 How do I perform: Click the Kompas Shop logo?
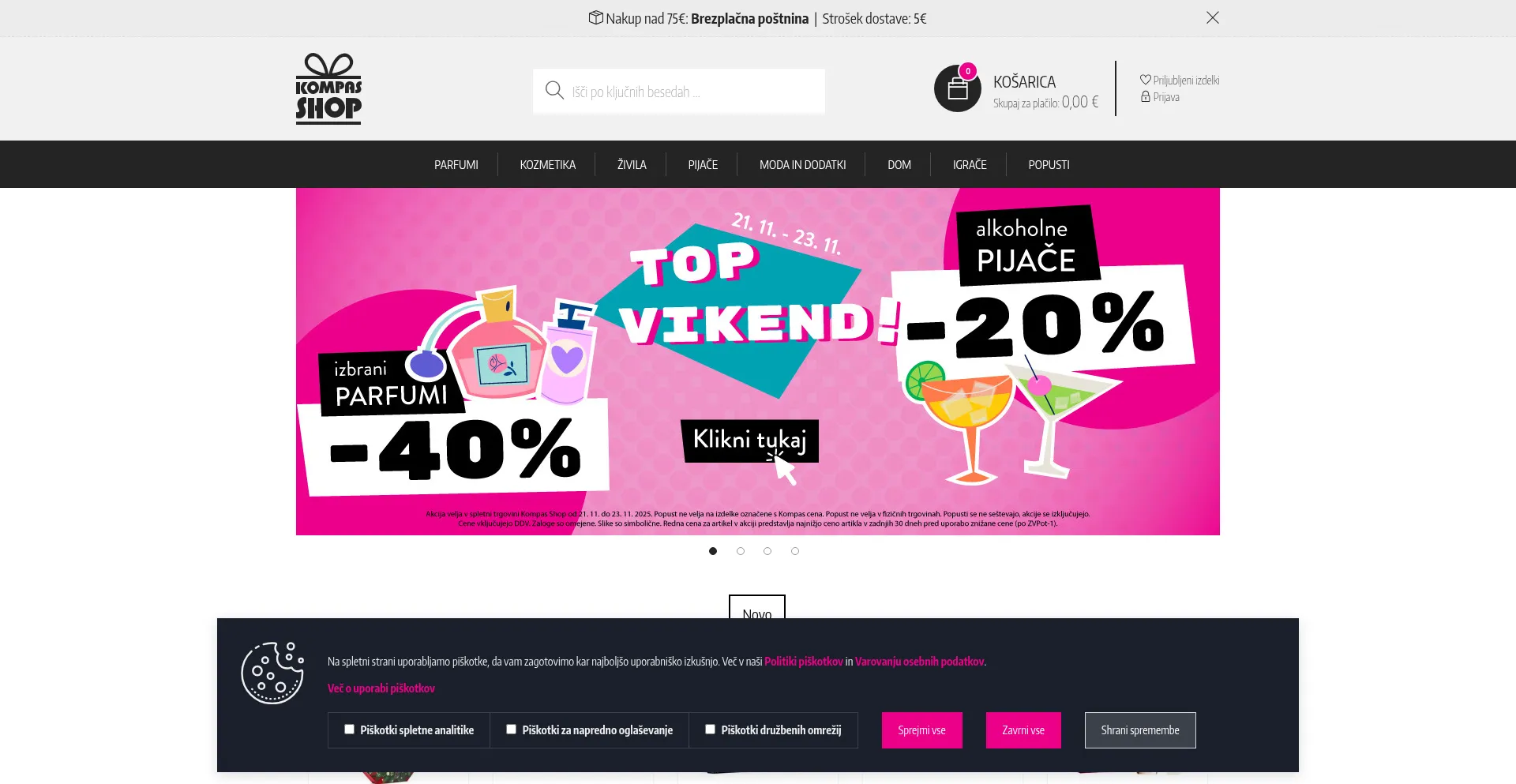click(x=328, y=88)
